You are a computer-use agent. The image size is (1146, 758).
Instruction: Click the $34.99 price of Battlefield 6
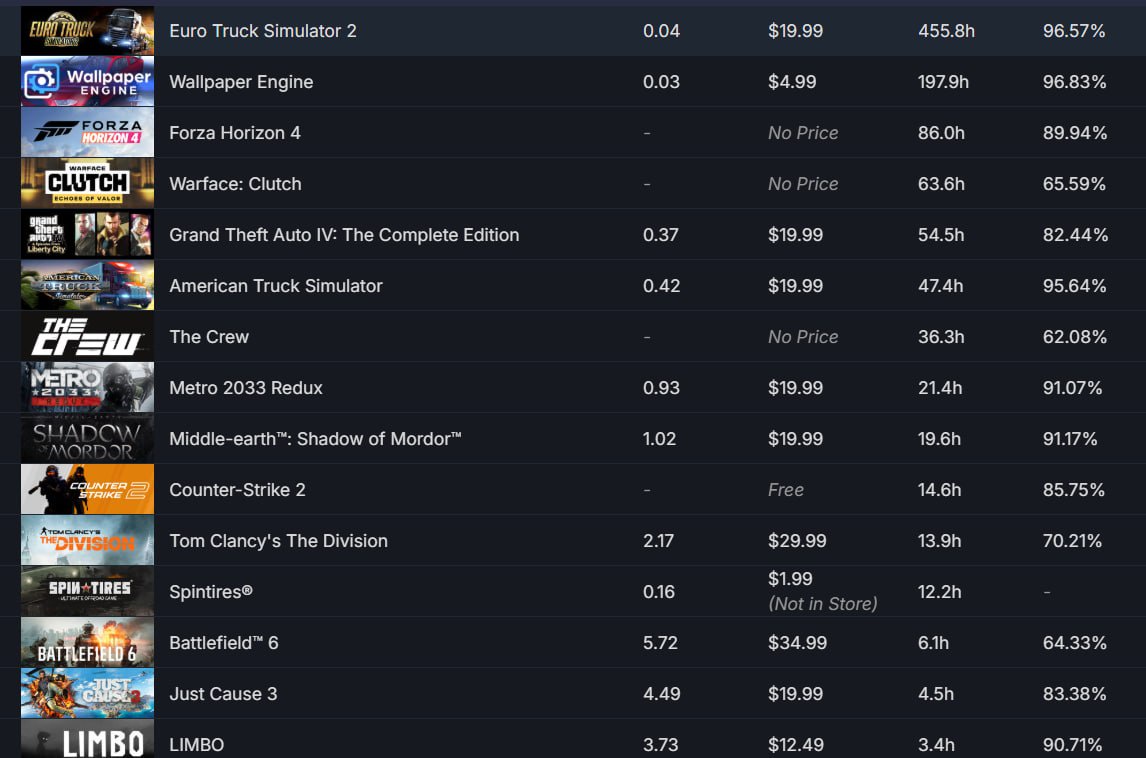797,643
